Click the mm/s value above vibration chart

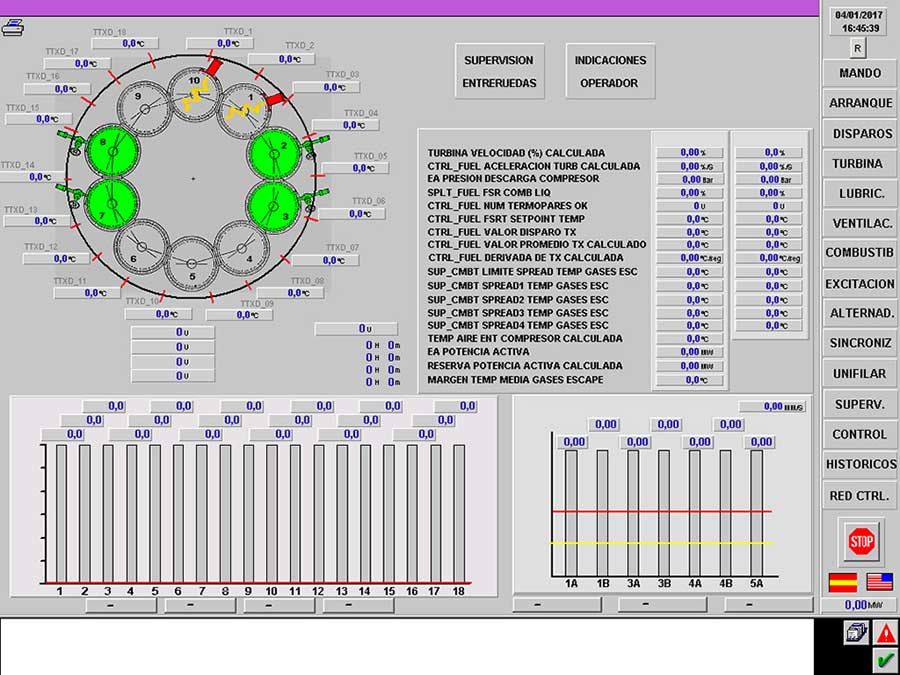(x=772, y=407)
